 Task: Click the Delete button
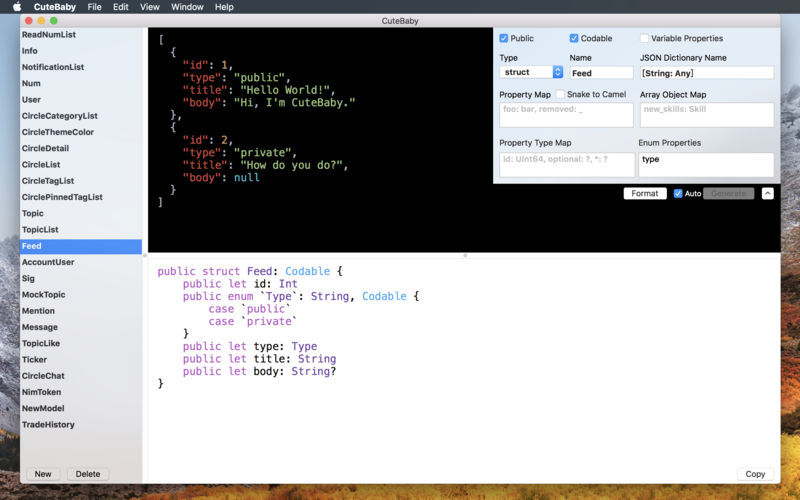coord(88,474)
